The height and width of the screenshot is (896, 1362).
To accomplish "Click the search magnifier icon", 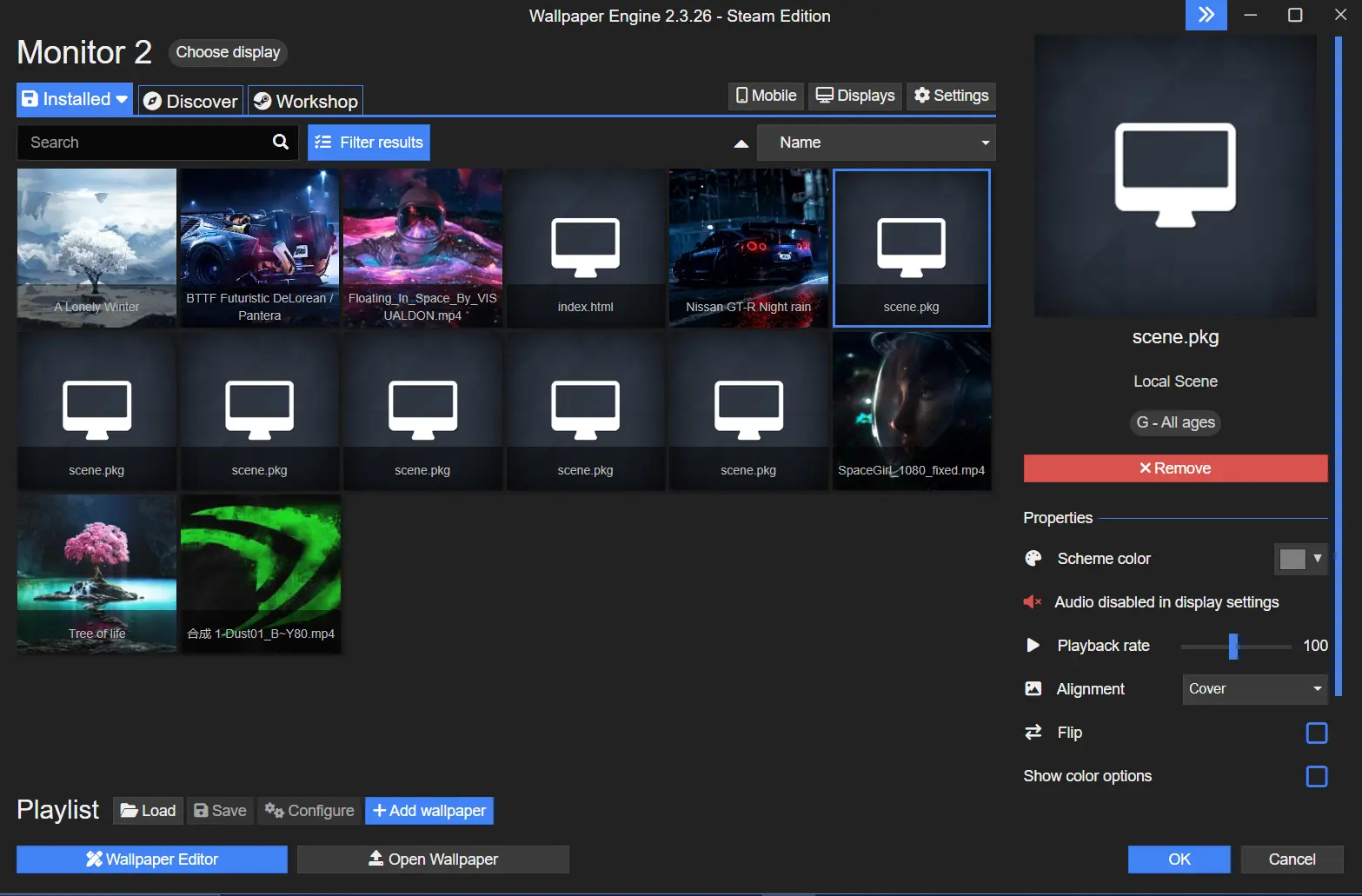I will 280,143.
